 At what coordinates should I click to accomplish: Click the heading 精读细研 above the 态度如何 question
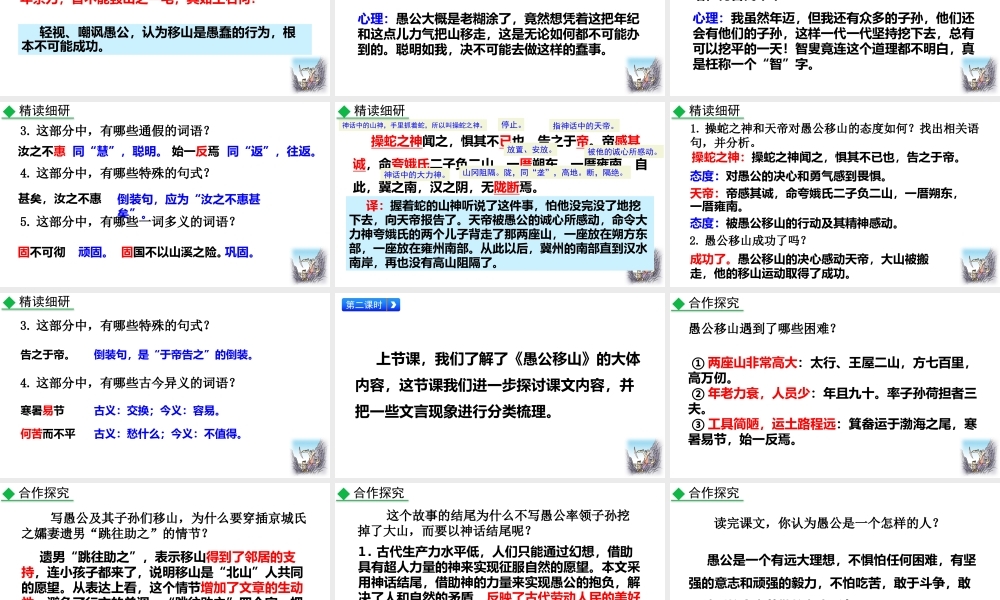point(714,111)
